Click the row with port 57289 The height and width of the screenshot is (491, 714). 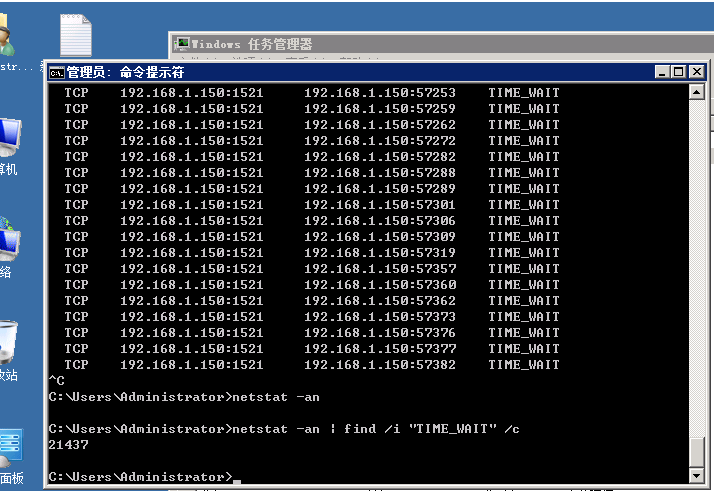click(x=311, y=189)
